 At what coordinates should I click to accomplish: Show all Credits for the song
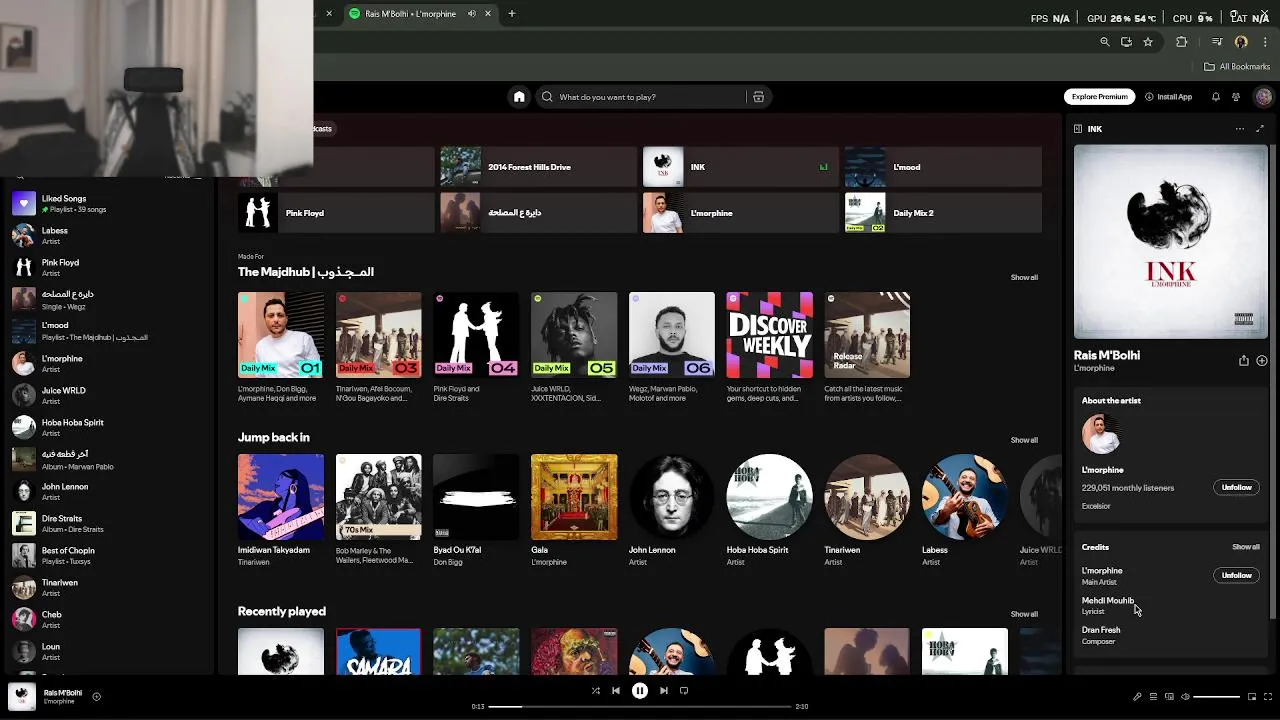pos(1246,547)
